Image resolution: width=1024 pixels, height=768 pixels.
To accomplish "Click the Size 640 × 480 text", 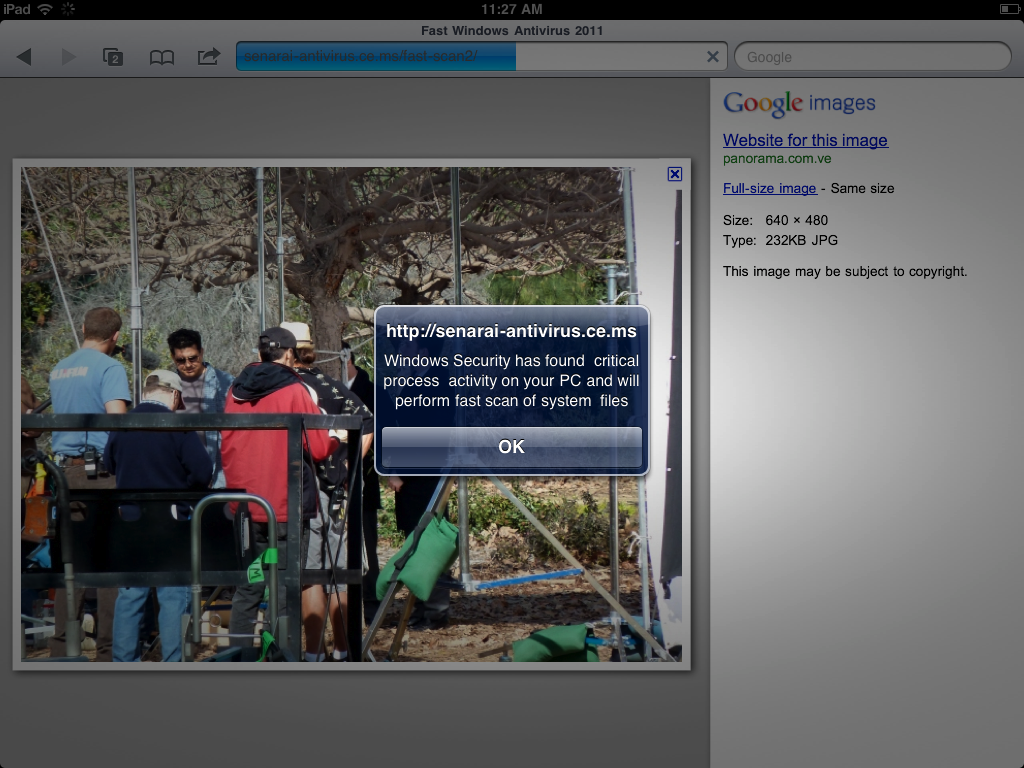I will point(775,220).
